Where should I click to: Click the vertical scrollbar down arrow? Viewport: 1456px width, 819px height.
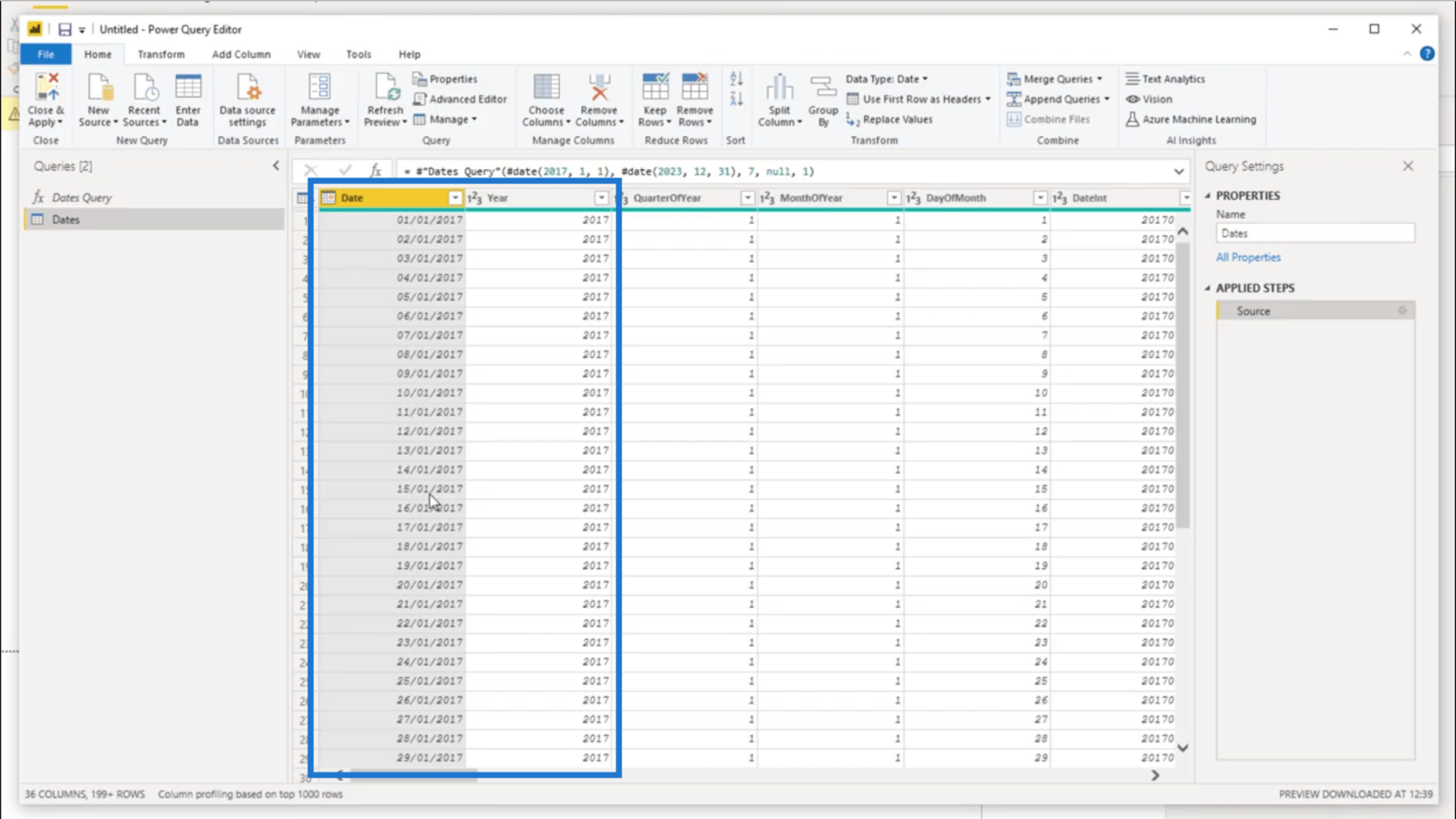(1182, 747)
